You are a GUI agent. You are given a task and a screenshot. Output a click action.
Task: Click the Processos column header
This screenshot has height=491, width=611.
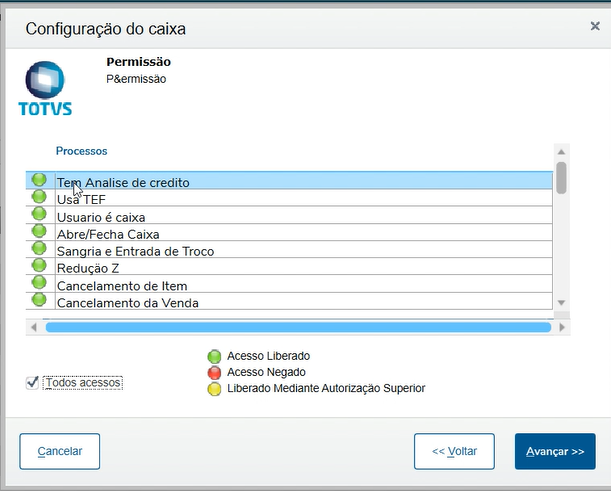(82, 151)
